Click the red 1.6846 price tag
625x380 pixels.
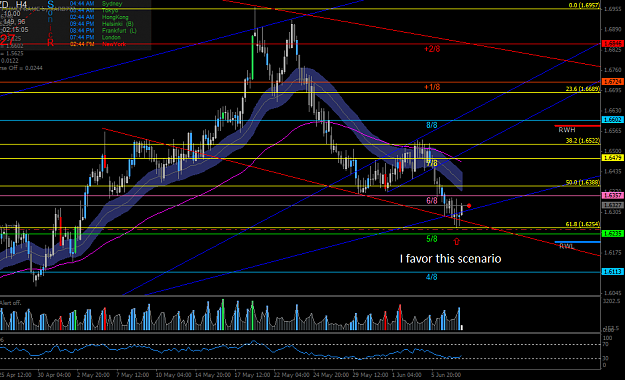click(x=613, y=44)
